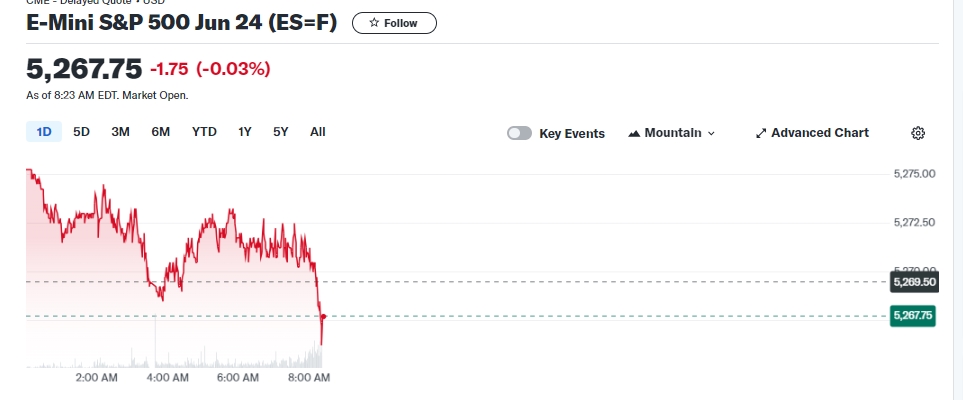This screenshot has width=963, height=400.
Task: Select the 3M time range
Action: coord(120,132)
